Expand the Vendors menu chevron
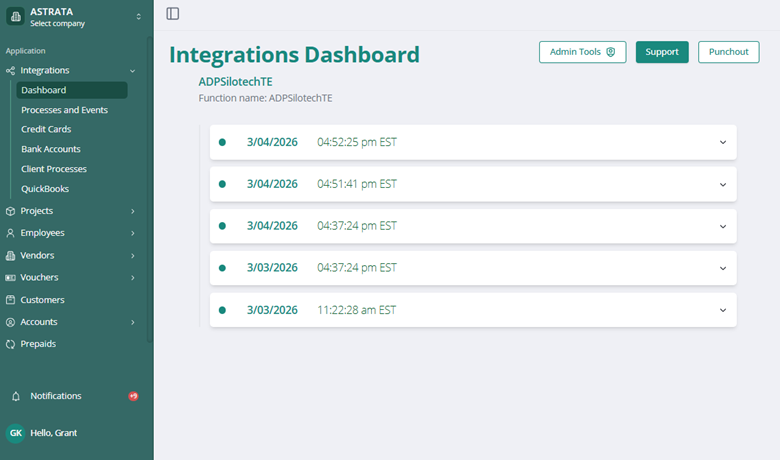This screenshot has width=780, height=460. pos(133,256)
